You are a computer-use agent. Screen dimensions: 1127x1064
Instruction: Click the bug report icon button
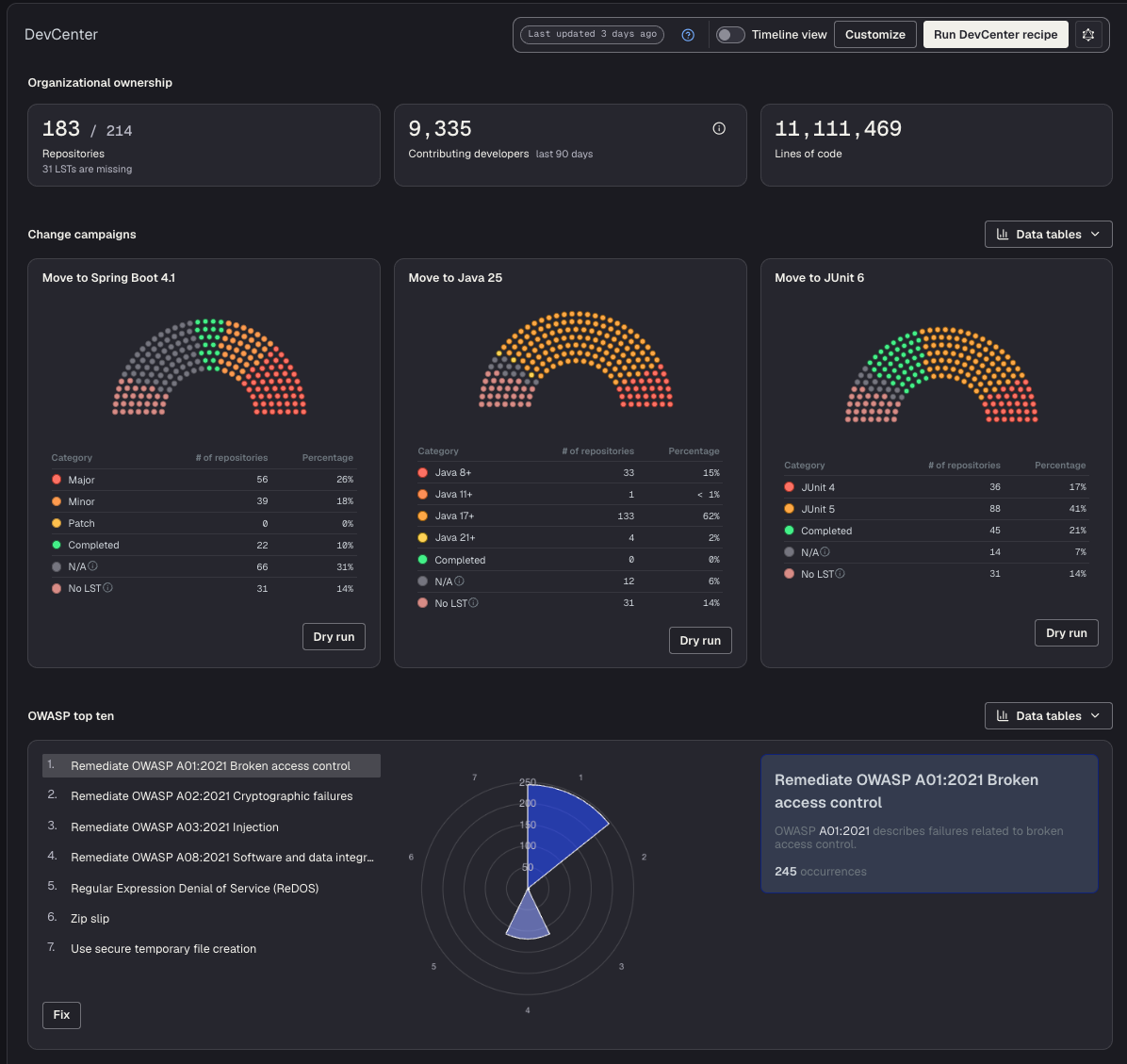(x=1088, y=35)
